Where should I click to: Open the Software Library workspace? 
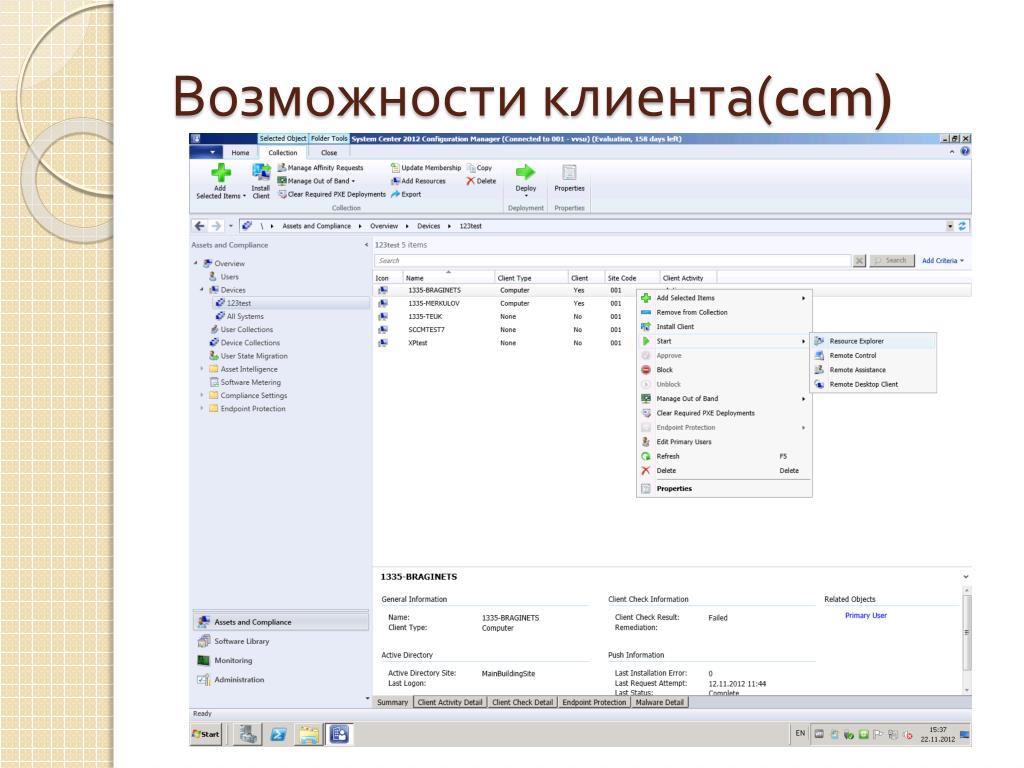click(281, 641)
